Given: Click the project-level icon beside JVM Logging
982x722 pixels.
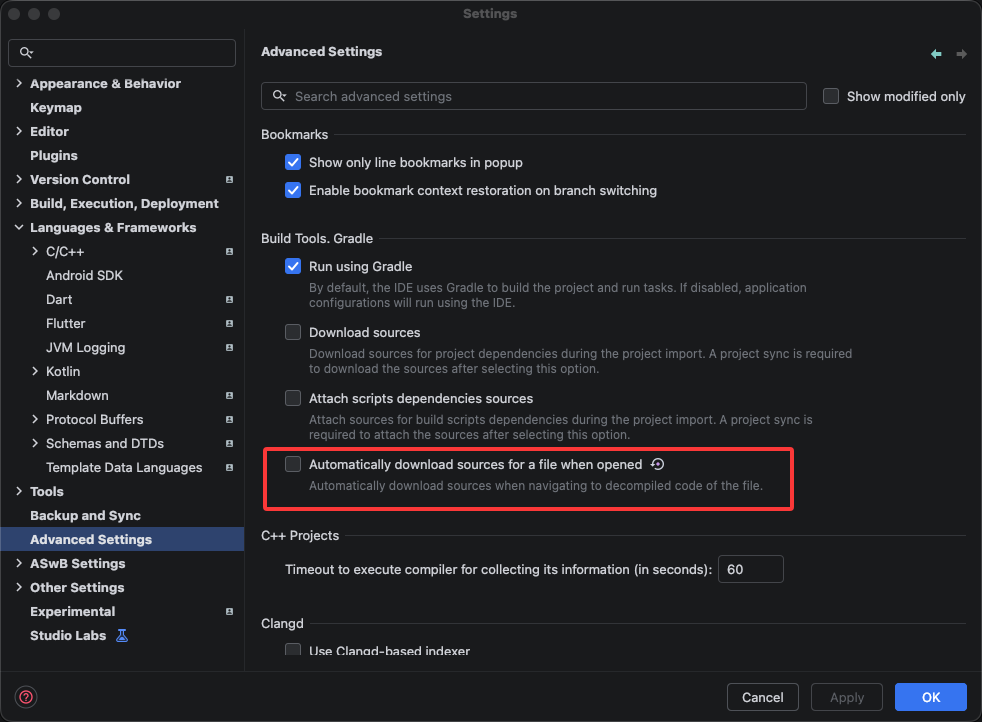Looking at the screenshot, I should click(x=229, y=348).
